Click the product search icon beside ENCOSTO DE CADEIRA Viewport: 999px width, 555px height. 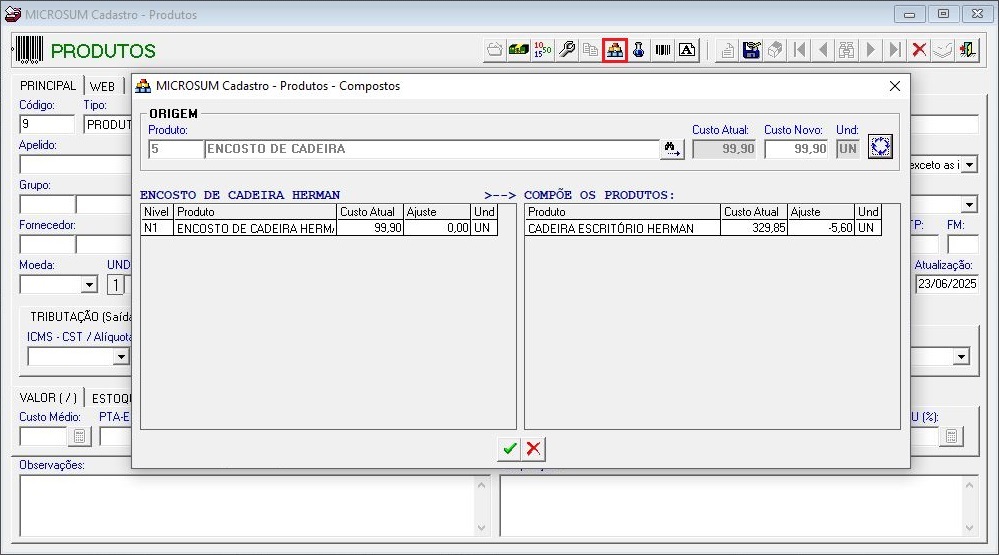click(x=672, y=149)
